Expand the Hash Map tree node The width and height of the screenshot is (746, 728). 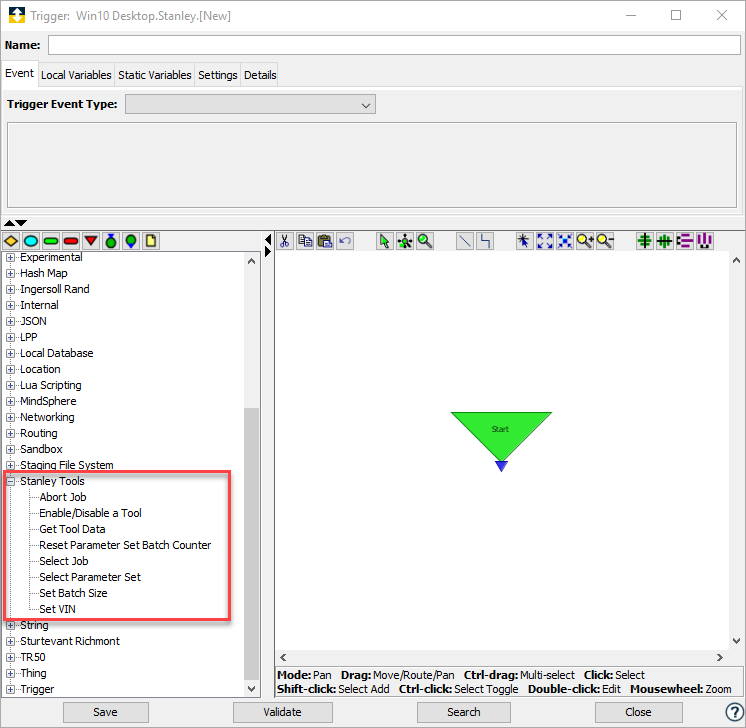10,274
